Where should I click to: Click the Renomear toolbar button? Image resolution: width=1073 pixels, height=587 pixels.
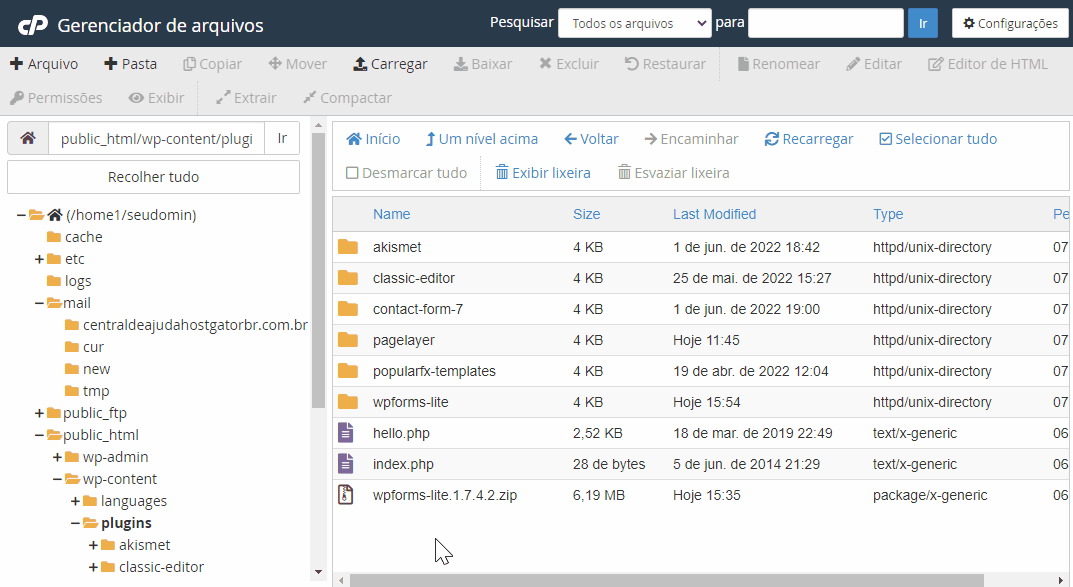778,64
